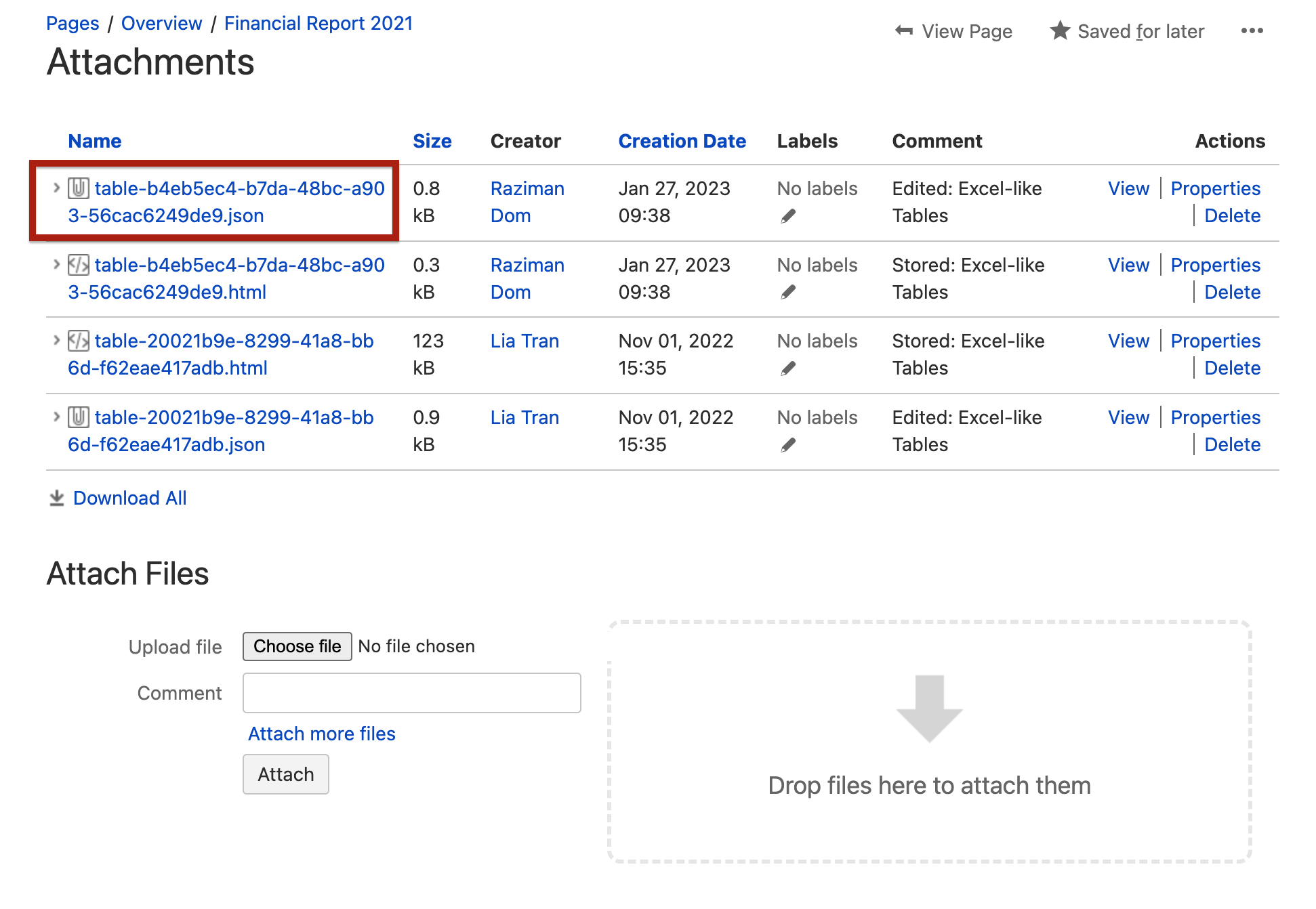1316x909 pixels.
Task: Open Financial Report 2021 breadcrumb link
Action: 318,23
